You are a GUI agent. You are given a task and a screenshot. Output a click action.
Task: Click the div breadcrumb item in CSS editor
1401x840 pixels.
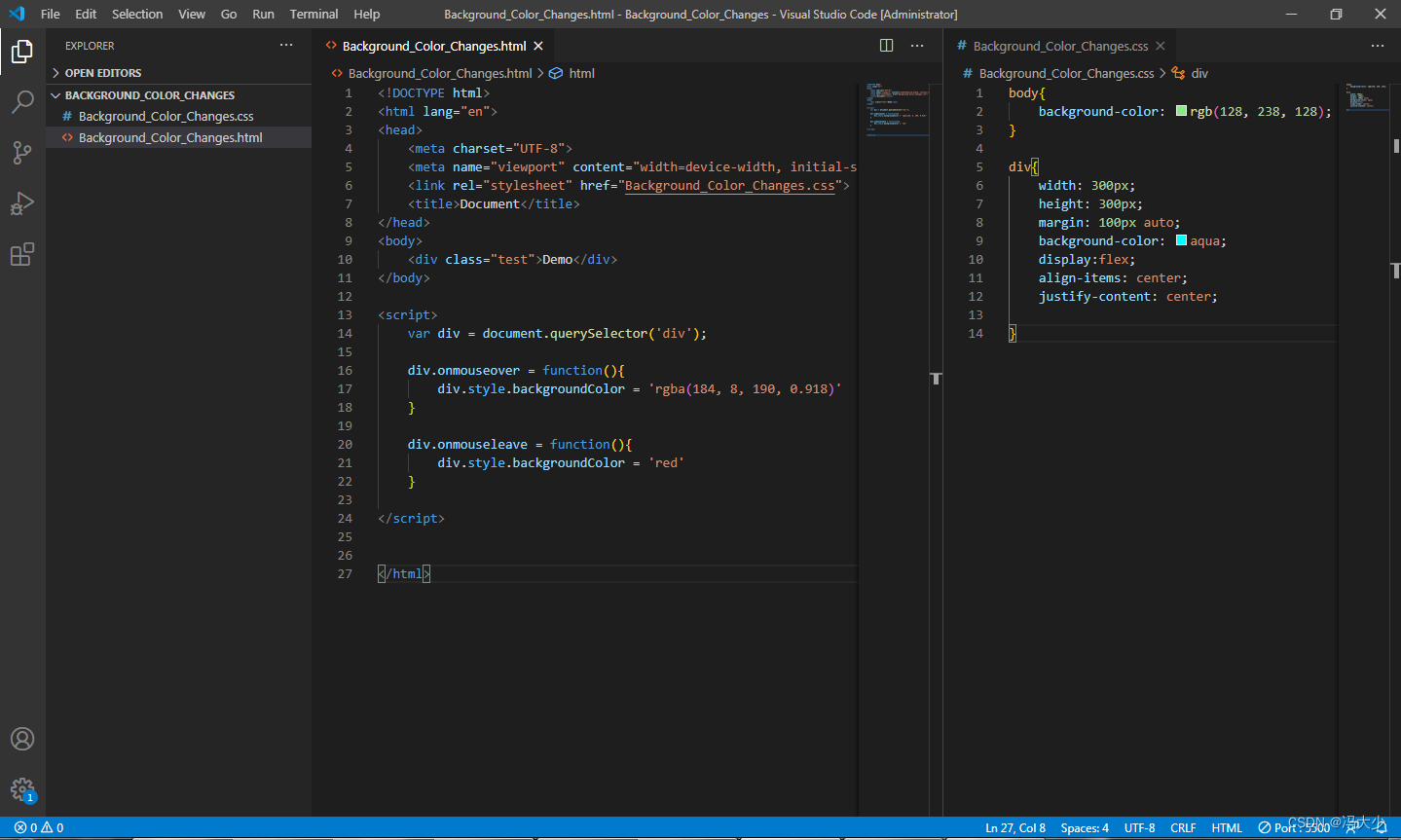(1199, 73)
